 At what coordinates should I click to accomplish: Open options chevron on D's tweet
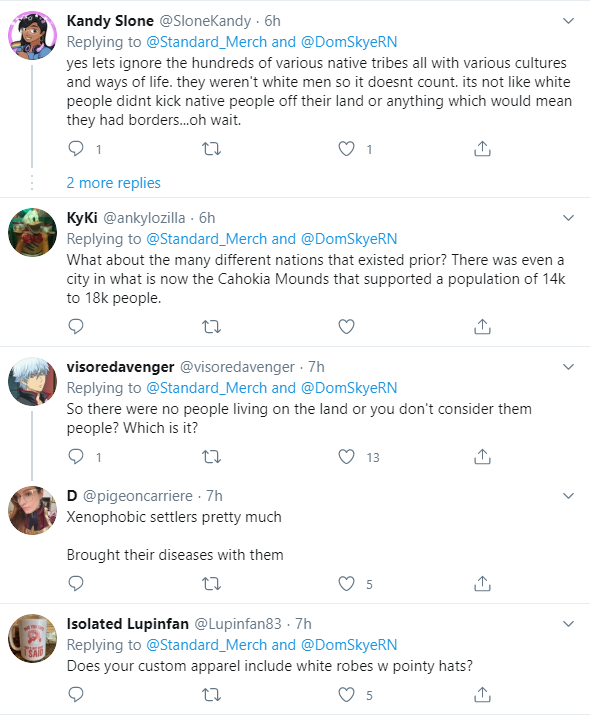coord(568,496)
